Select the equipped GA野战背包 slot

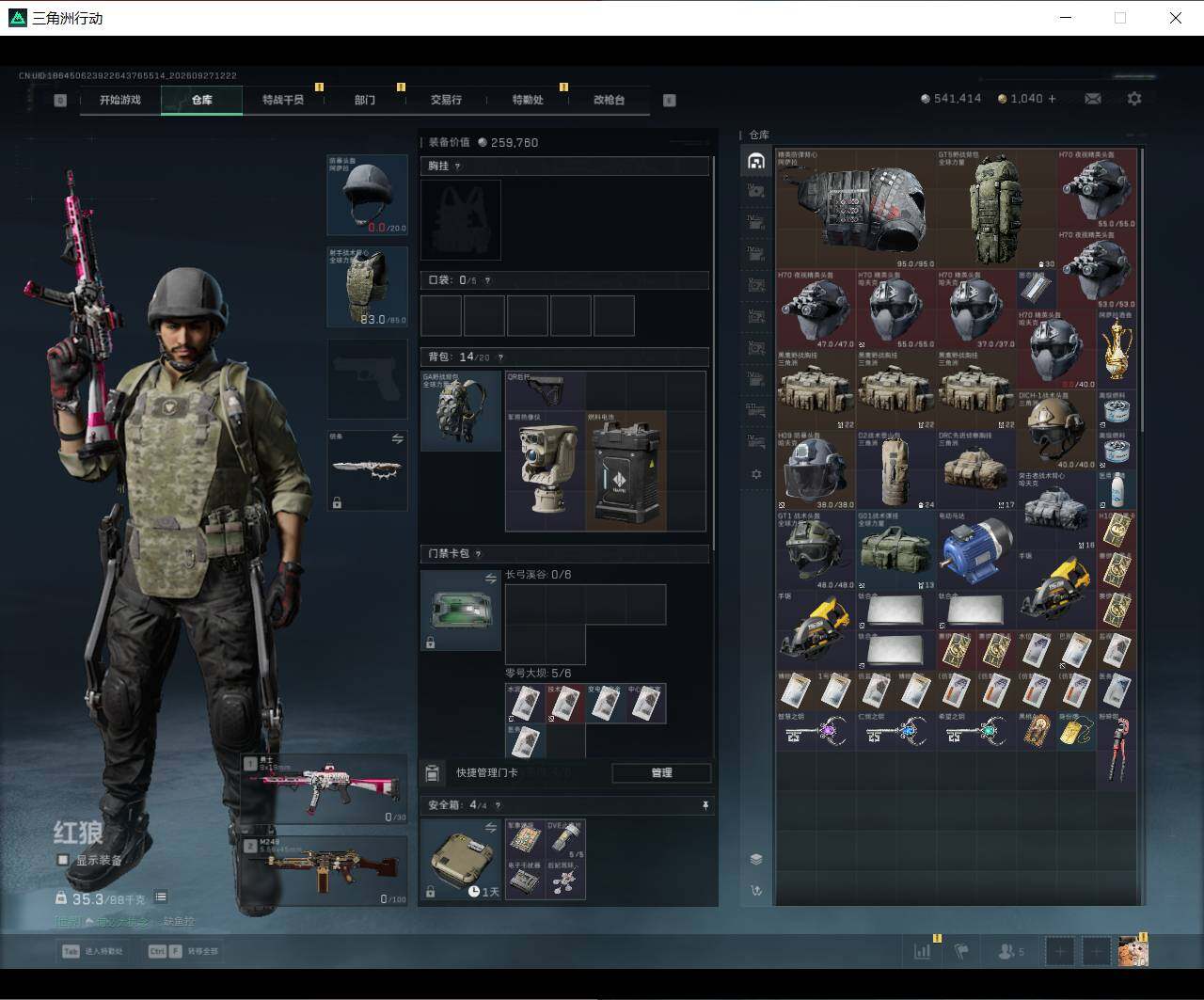(x=460, y=410)
